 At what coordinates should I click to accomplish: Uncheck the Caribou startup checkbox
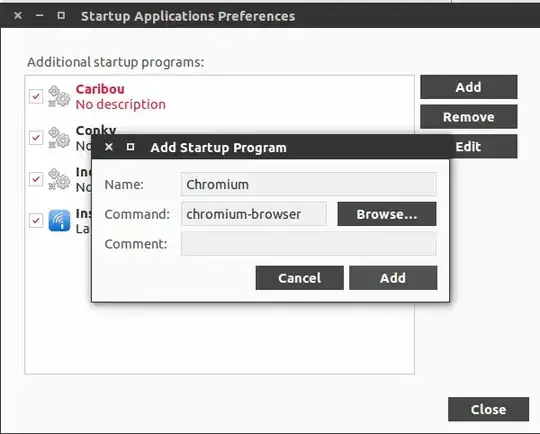(x=36, y=96)
